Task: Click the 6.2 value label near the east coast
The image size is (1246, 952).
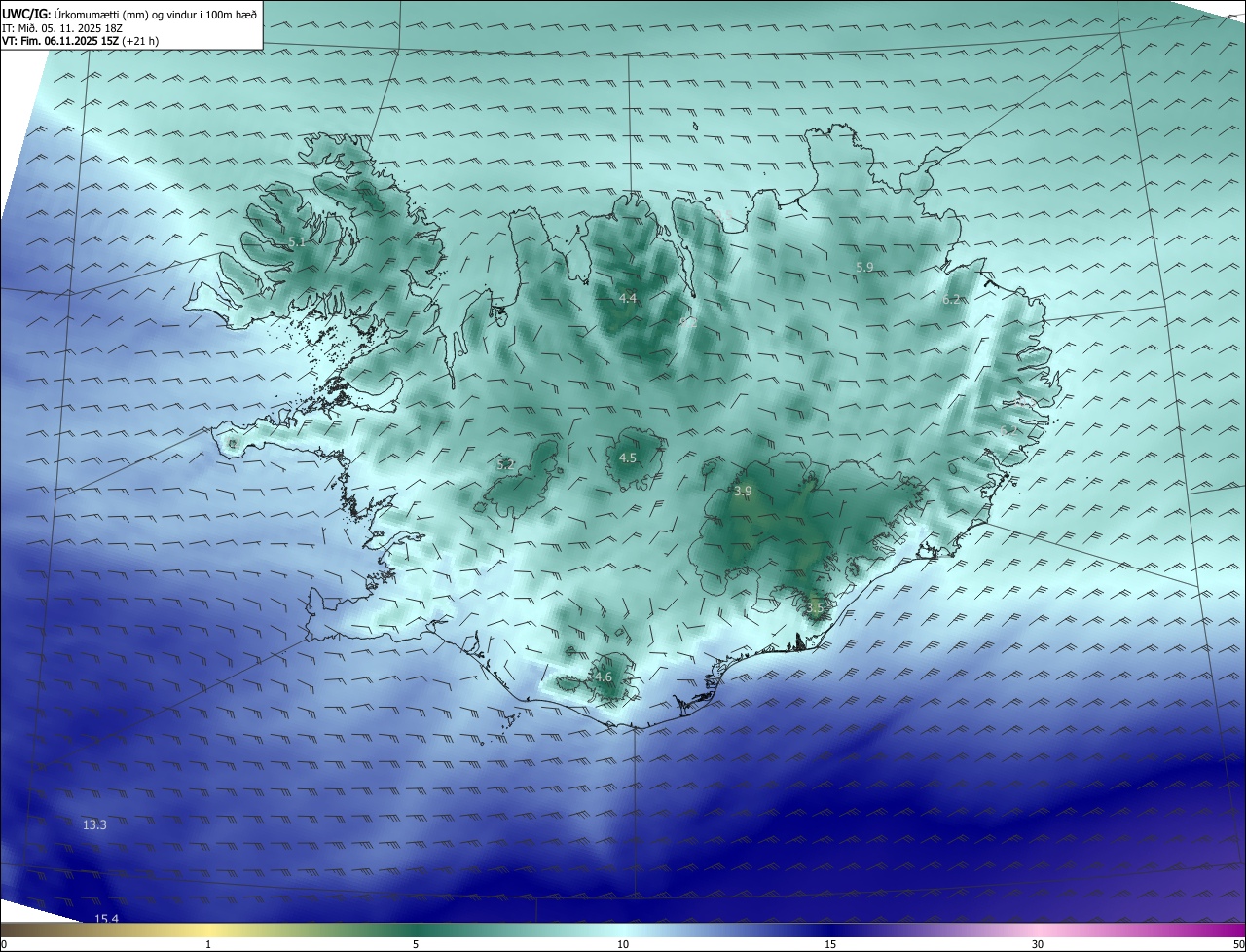Action: tap(951, 300)
